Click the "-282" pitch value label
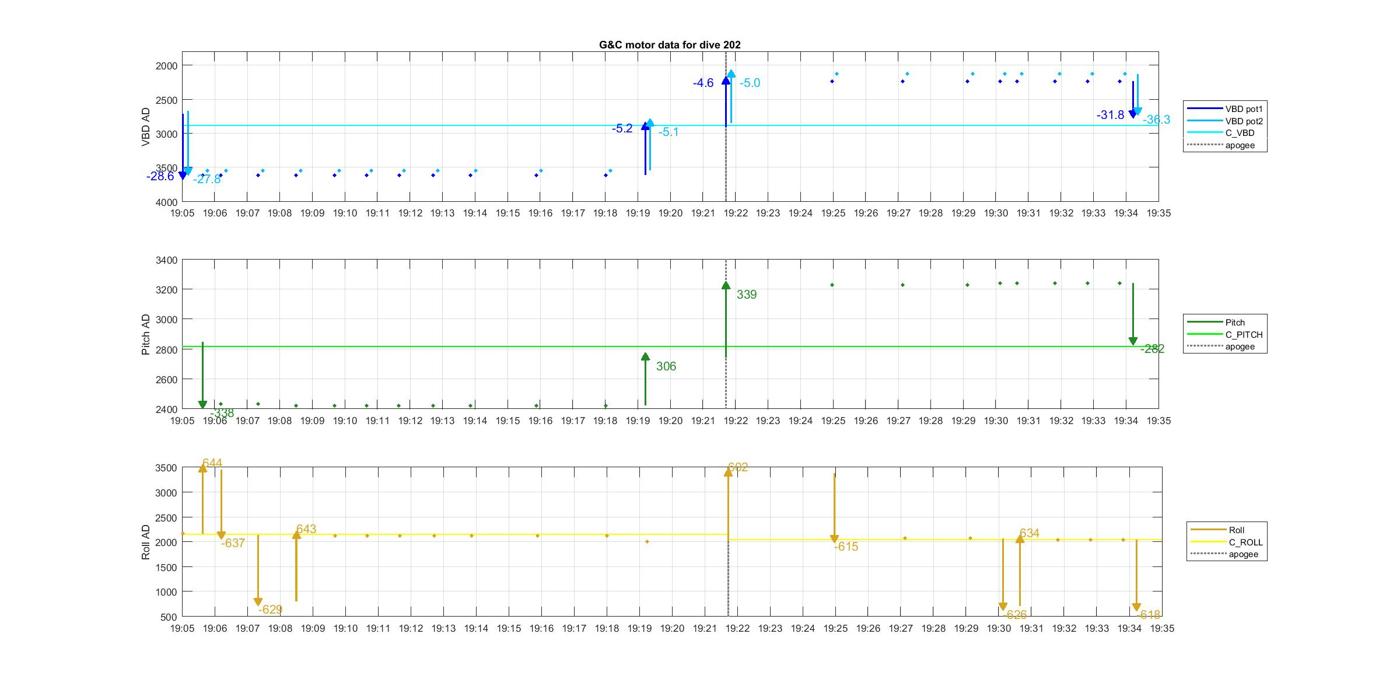The height and width of the screenshot is (693, 1400). (x=1152, y=349)
